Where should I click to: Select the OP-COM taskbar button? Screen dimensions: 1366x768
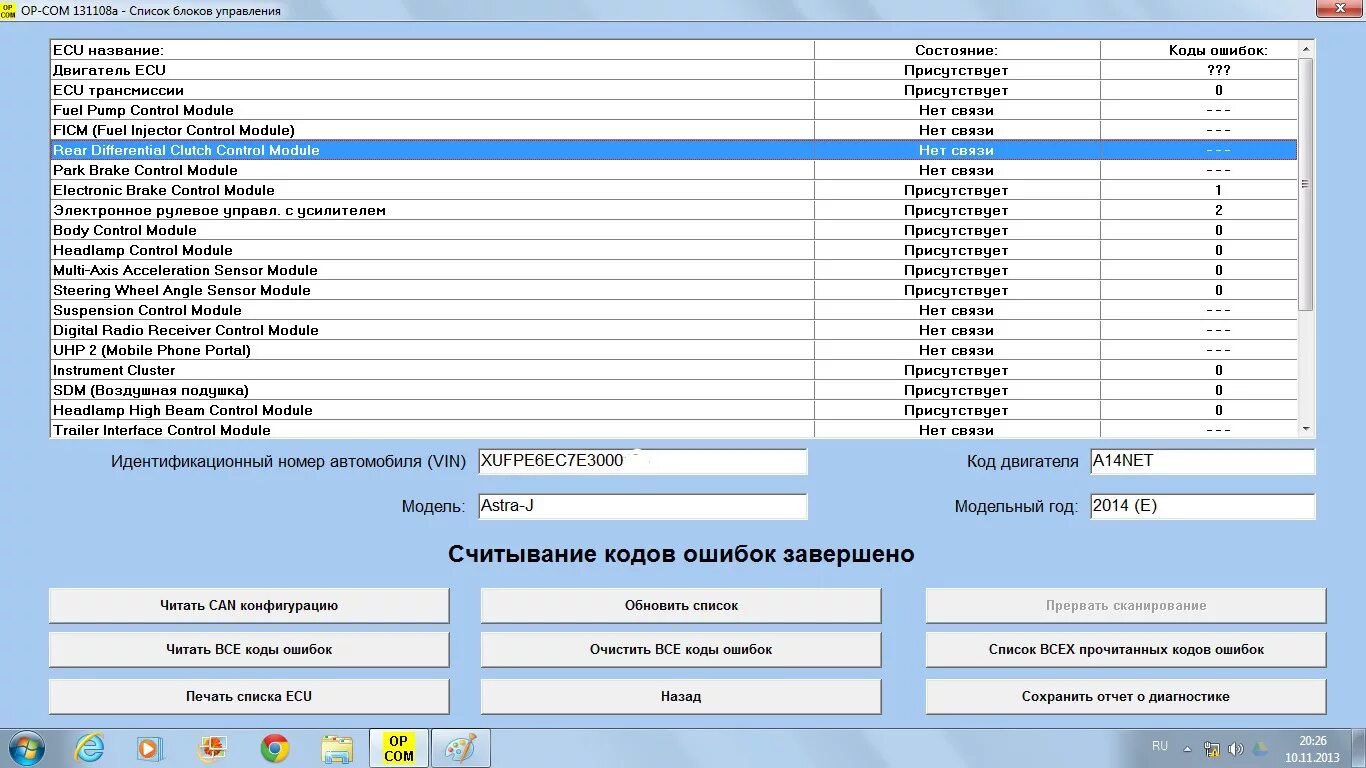pos(399,748)
